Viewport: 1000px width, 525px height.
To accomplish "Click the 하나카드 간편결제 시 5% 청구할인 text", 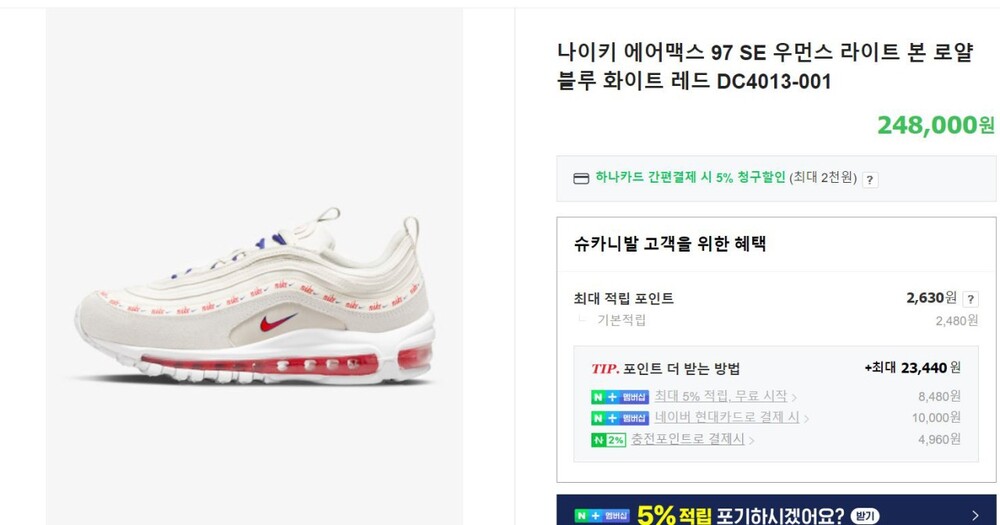I will click(690, 177).
